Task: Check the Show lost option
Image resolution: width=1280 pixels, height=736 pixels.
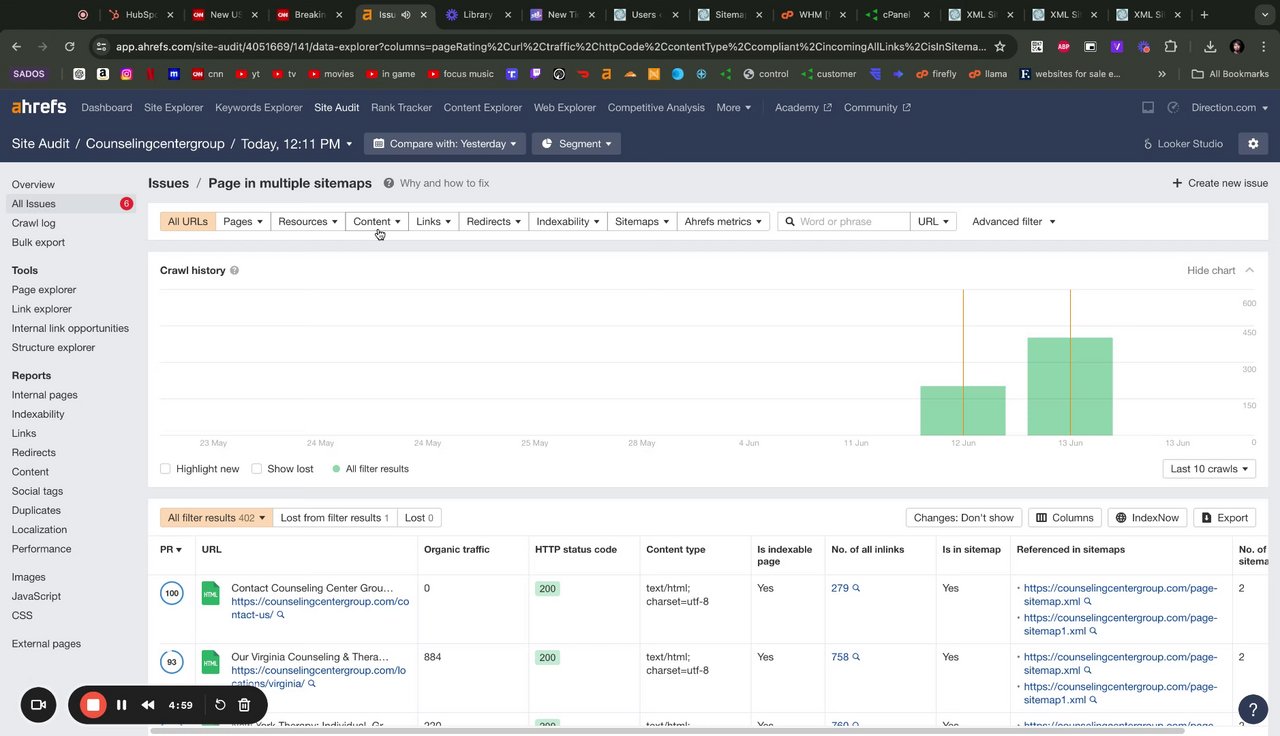Action: [257, 469]
